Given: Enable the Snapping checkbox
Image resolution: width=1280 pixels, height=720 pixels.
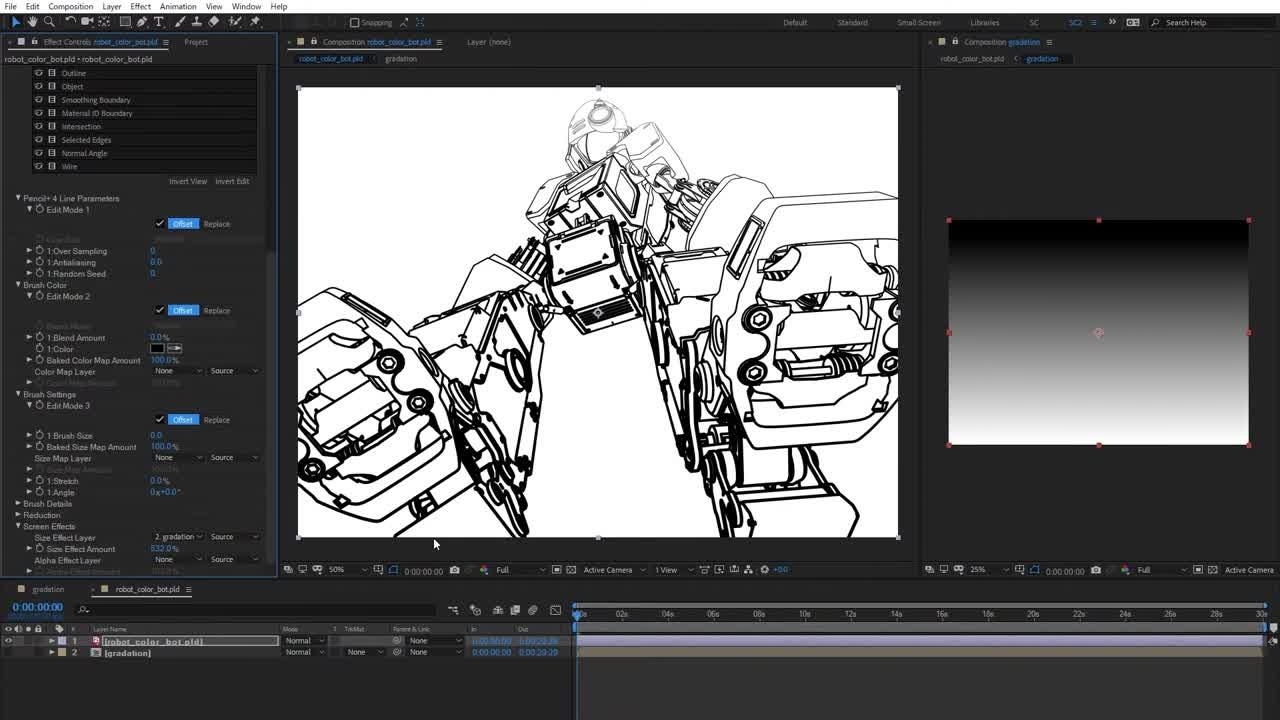Looking at the screenshot, I should [354, 22].
